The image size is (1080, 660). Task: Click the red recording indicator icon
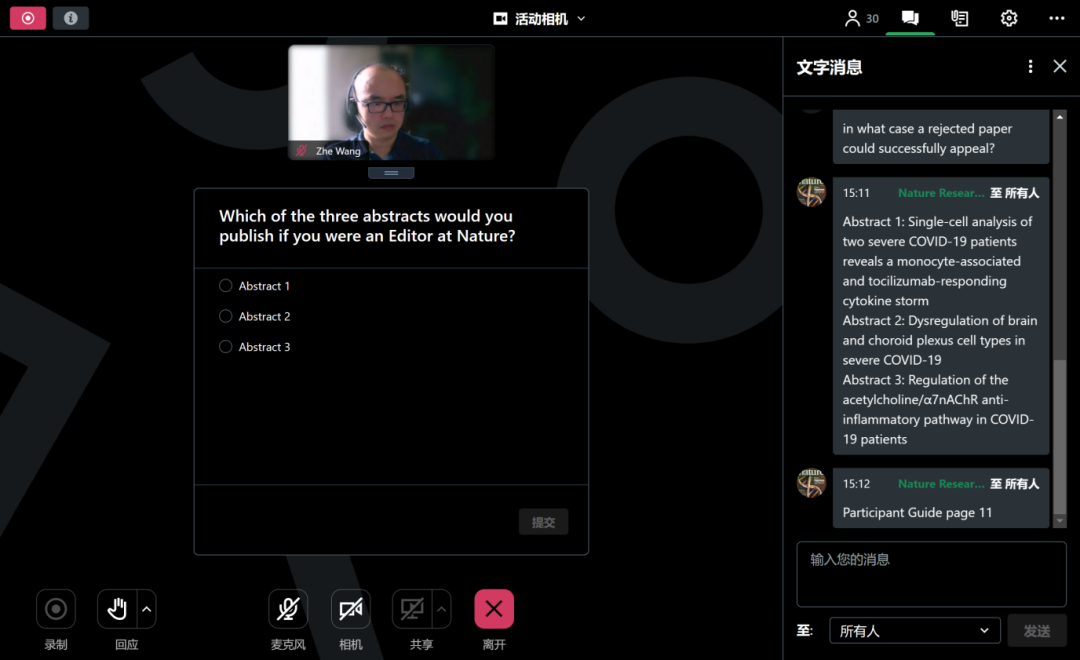(x=28, y=18)
